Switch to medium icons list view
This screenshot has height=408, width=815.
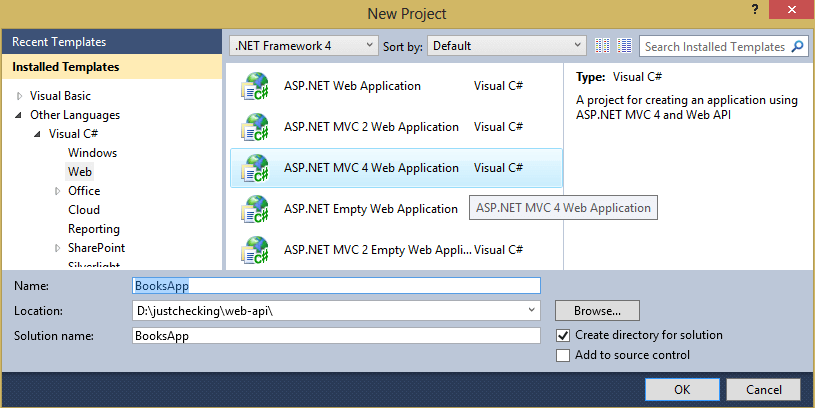click(625, 46)
